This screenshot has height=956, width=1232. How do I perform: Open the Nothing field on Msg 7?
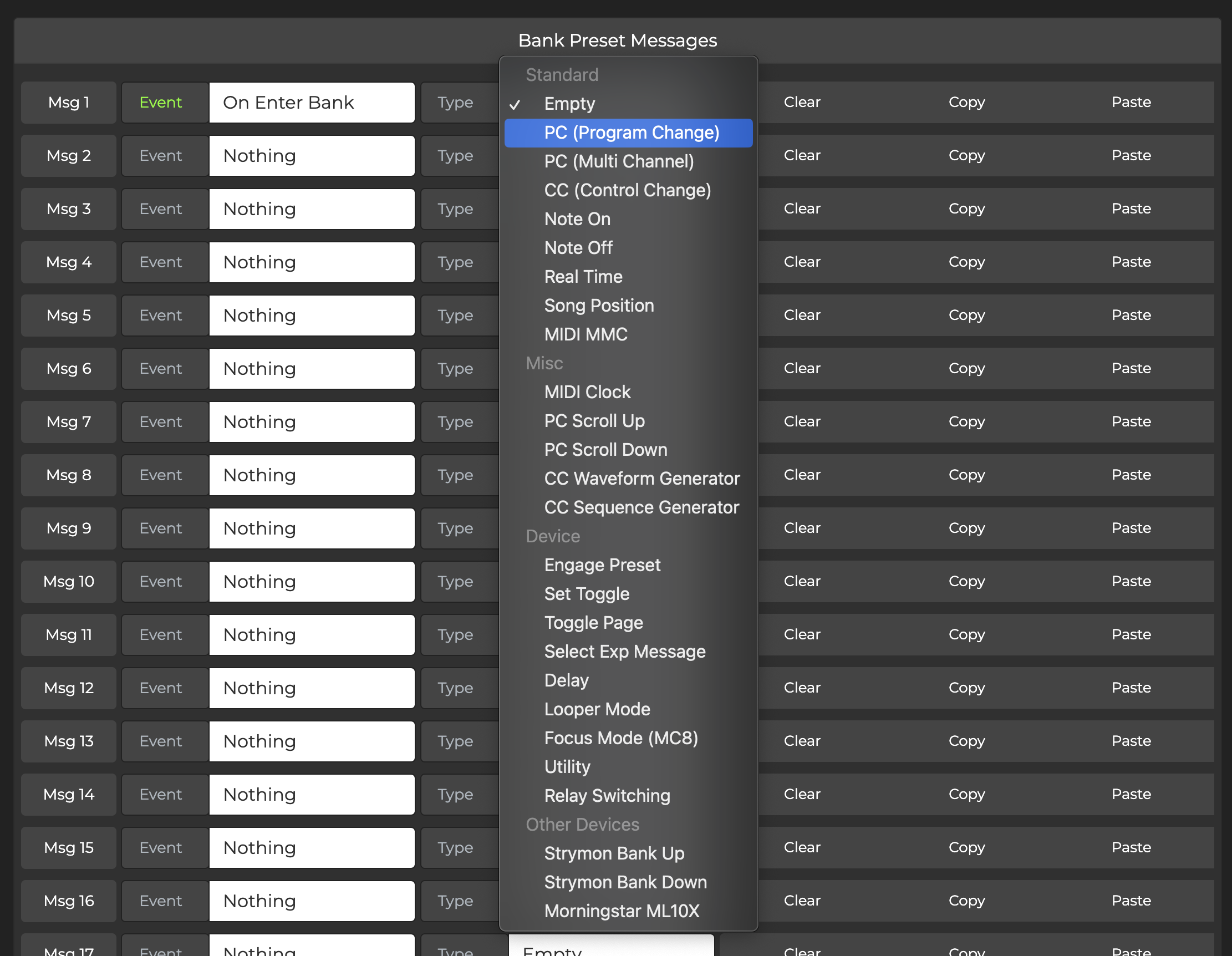click(312, 421)
